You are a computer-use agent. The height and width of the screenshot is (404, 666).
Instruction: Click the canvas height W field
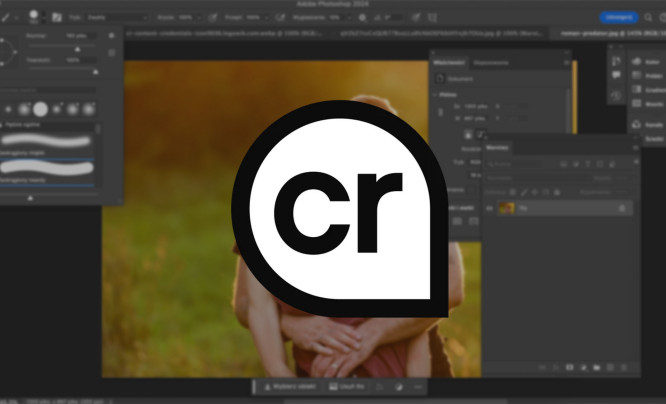[x=475, y=118]
